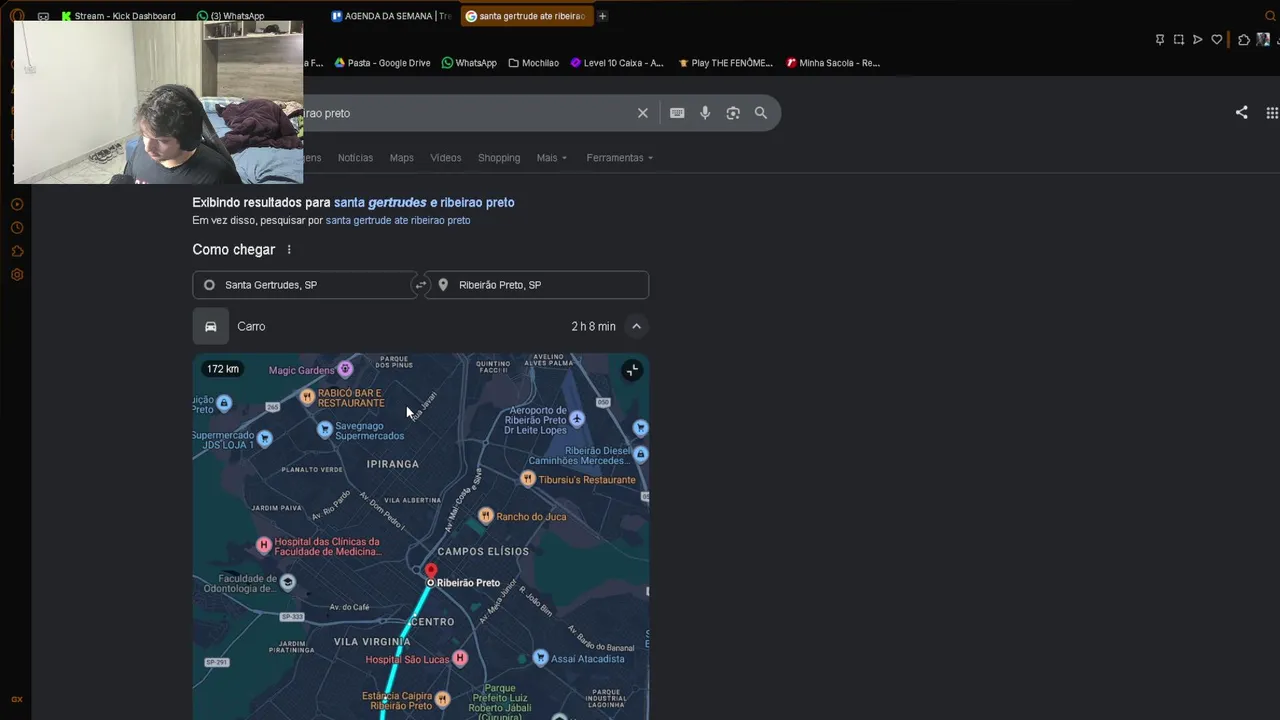1280x720 pixels.
Task: Click the GX logo at the sidebar bottom
Action: pyautogui.click(x=17, y=700)
